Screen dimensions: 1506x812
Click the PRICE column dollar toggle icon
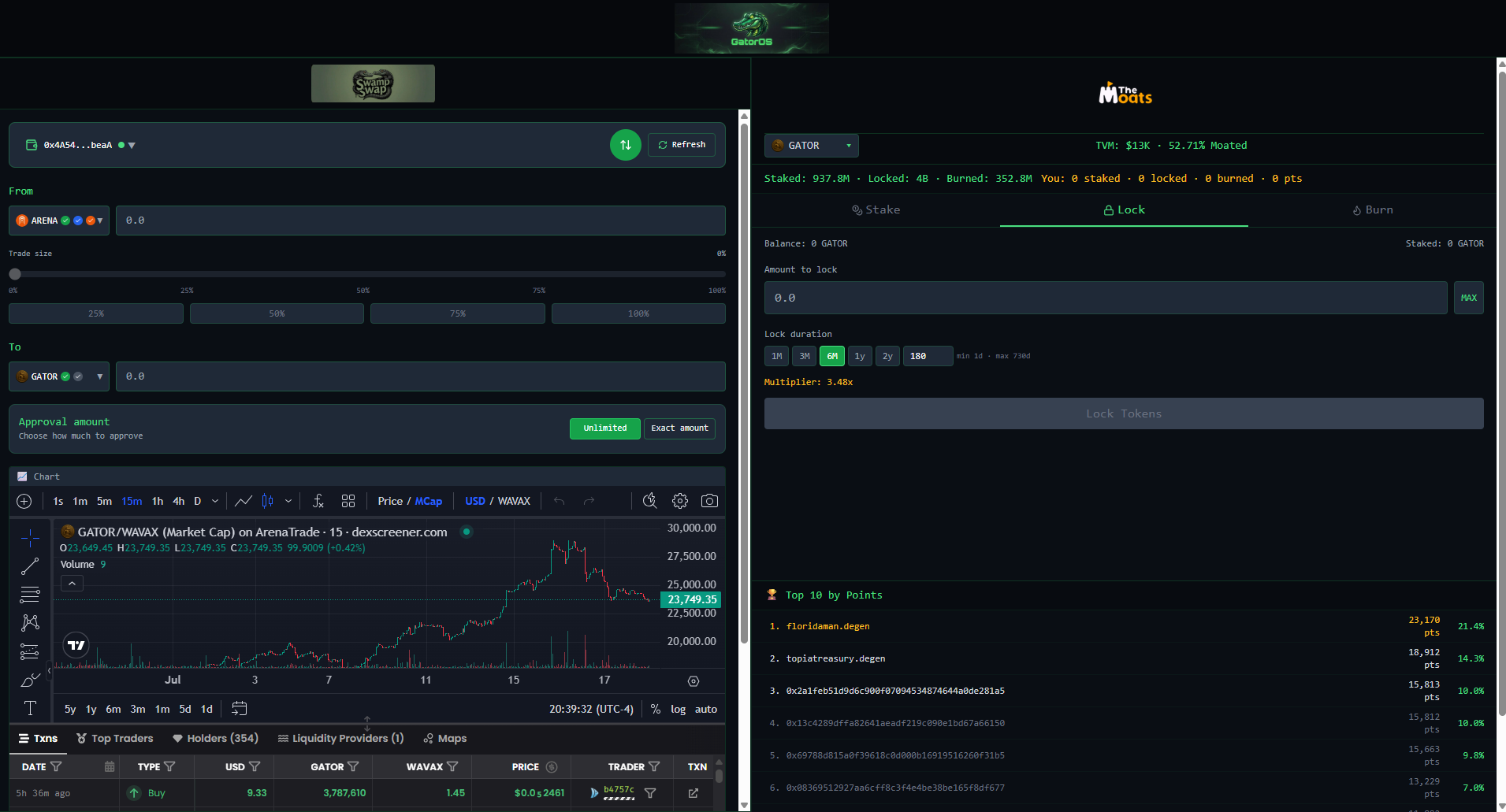[552, 766]
